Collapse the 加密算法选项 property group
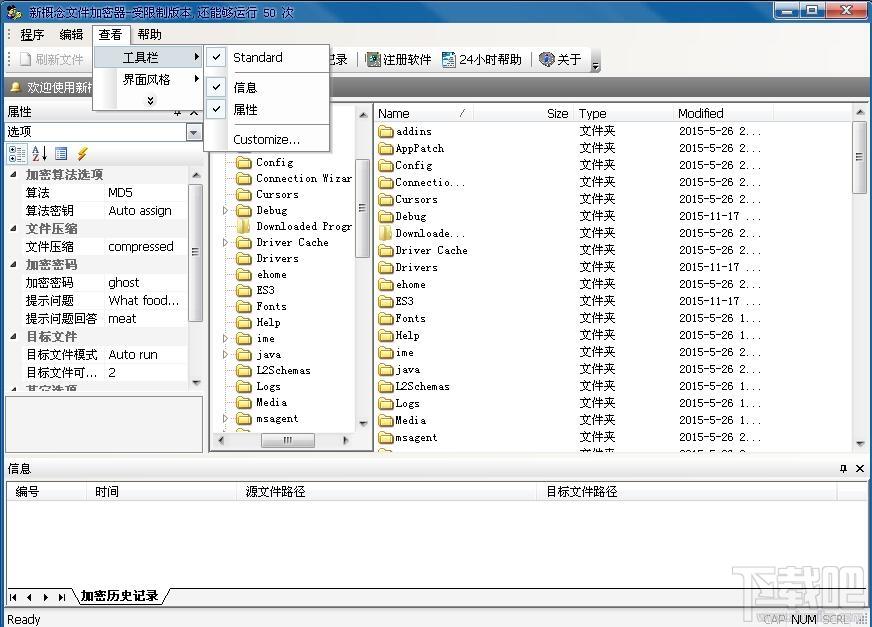 [14, 175]
